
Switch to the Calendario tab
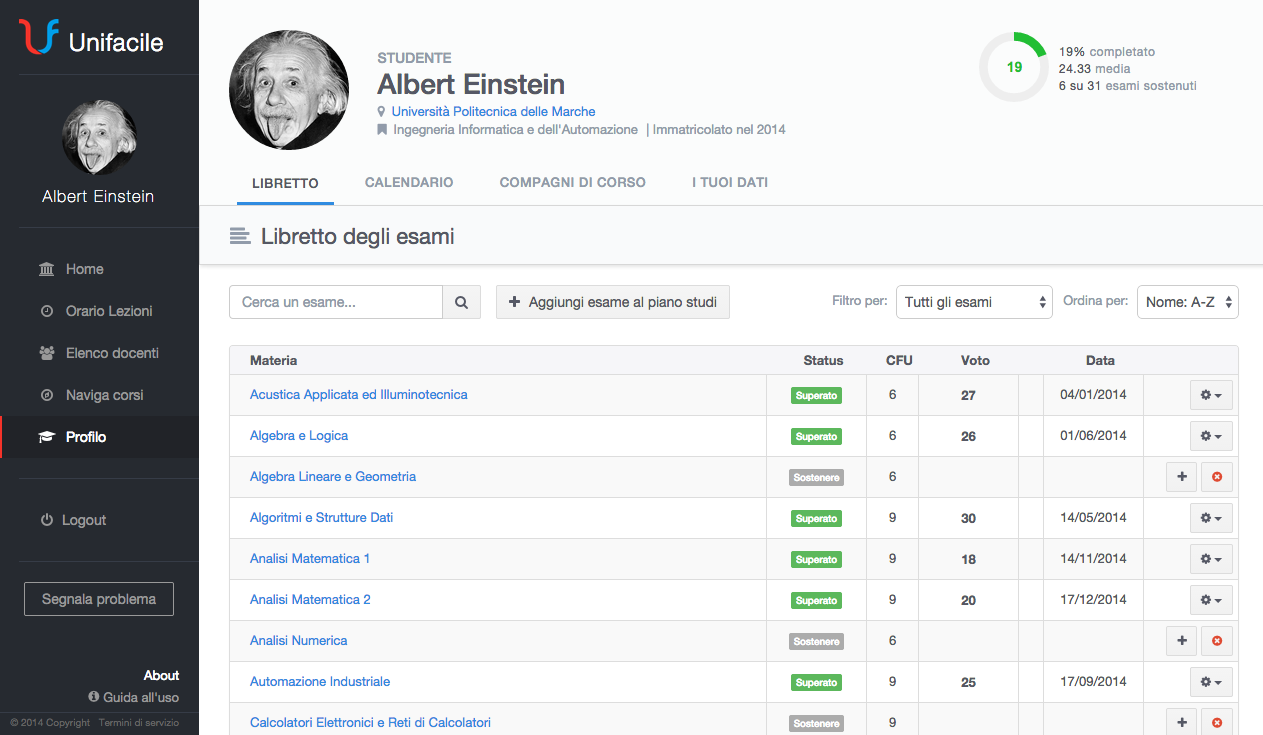(409, 183)
